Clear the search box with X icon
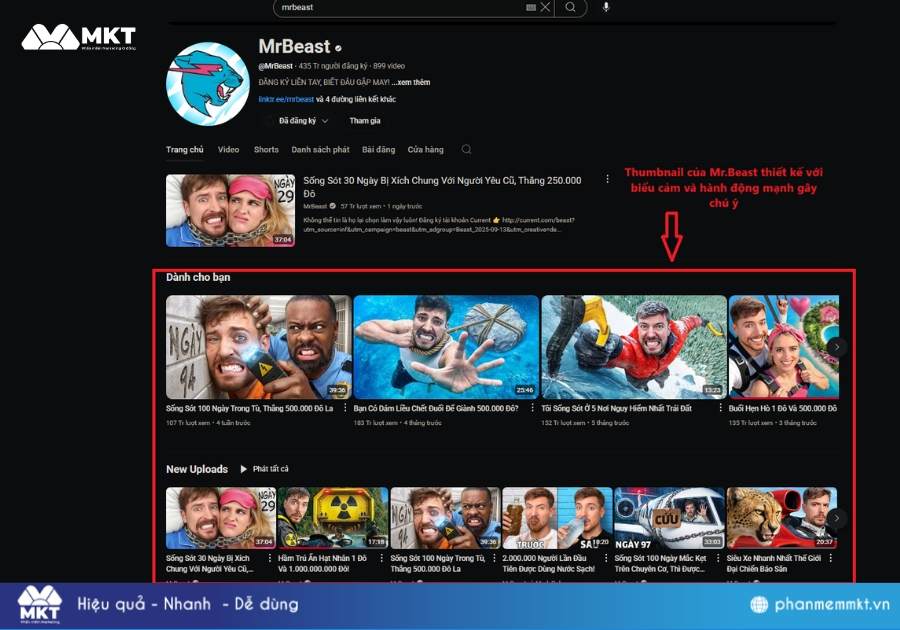This screenshot has height=630, width=900. tap(545, 7)
